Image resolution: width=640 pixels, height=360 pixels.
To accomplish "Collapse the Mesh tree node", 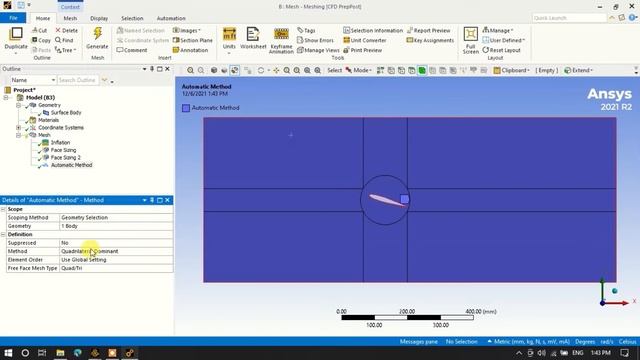I will (x=18, y=135).
